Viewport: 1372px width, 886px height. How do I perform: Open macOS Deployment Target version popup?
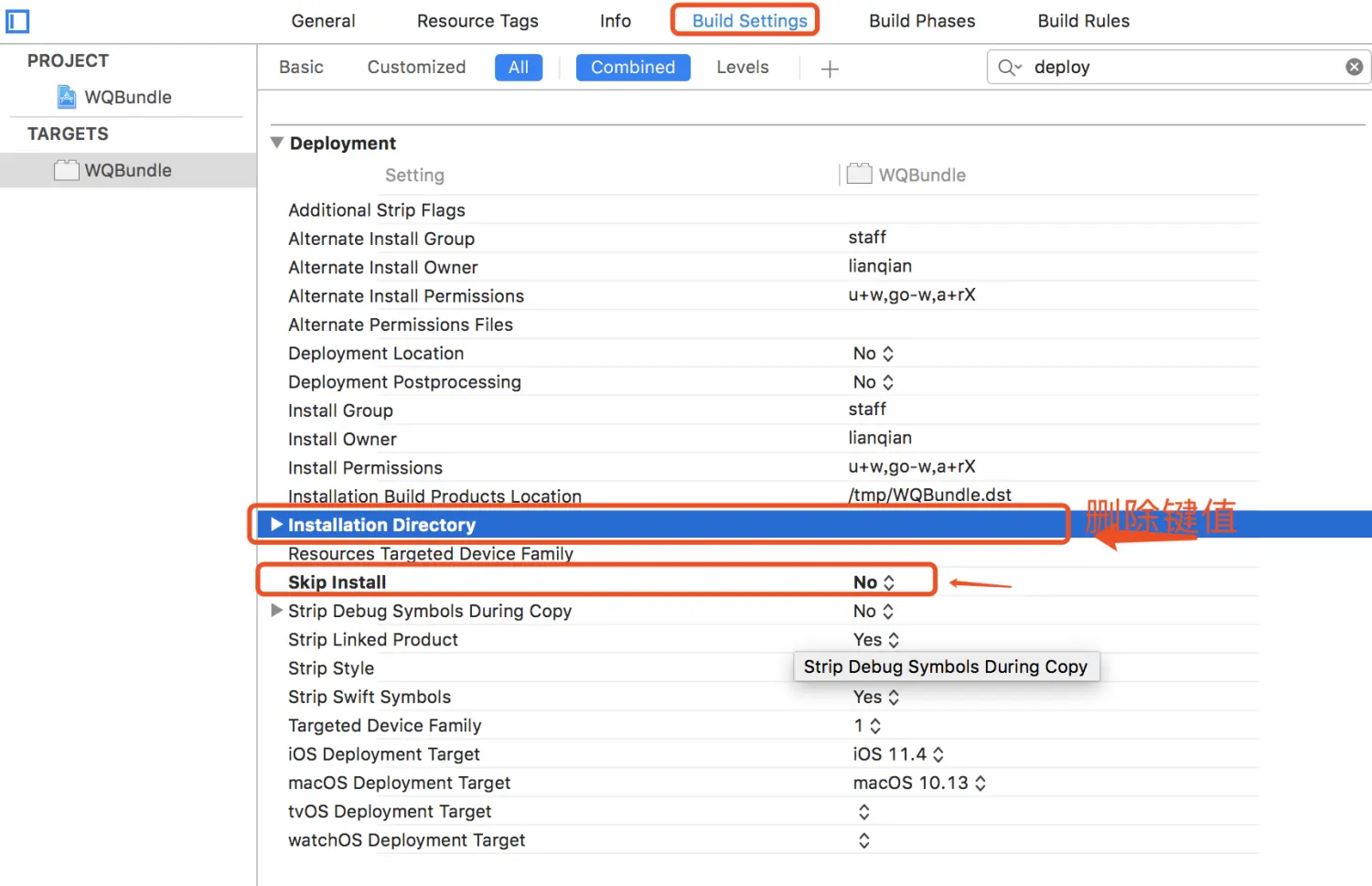919,782
